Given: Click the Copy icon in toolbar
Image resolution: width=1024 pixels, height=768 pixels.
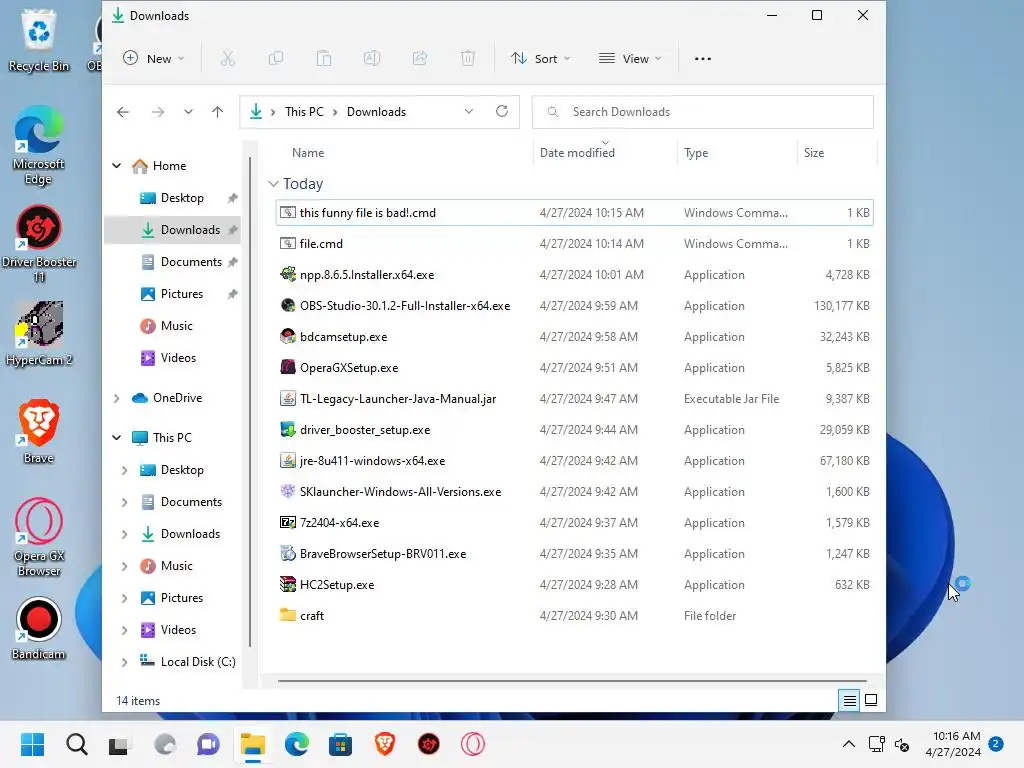Looking at the screenshot, I should click(276, 59).
